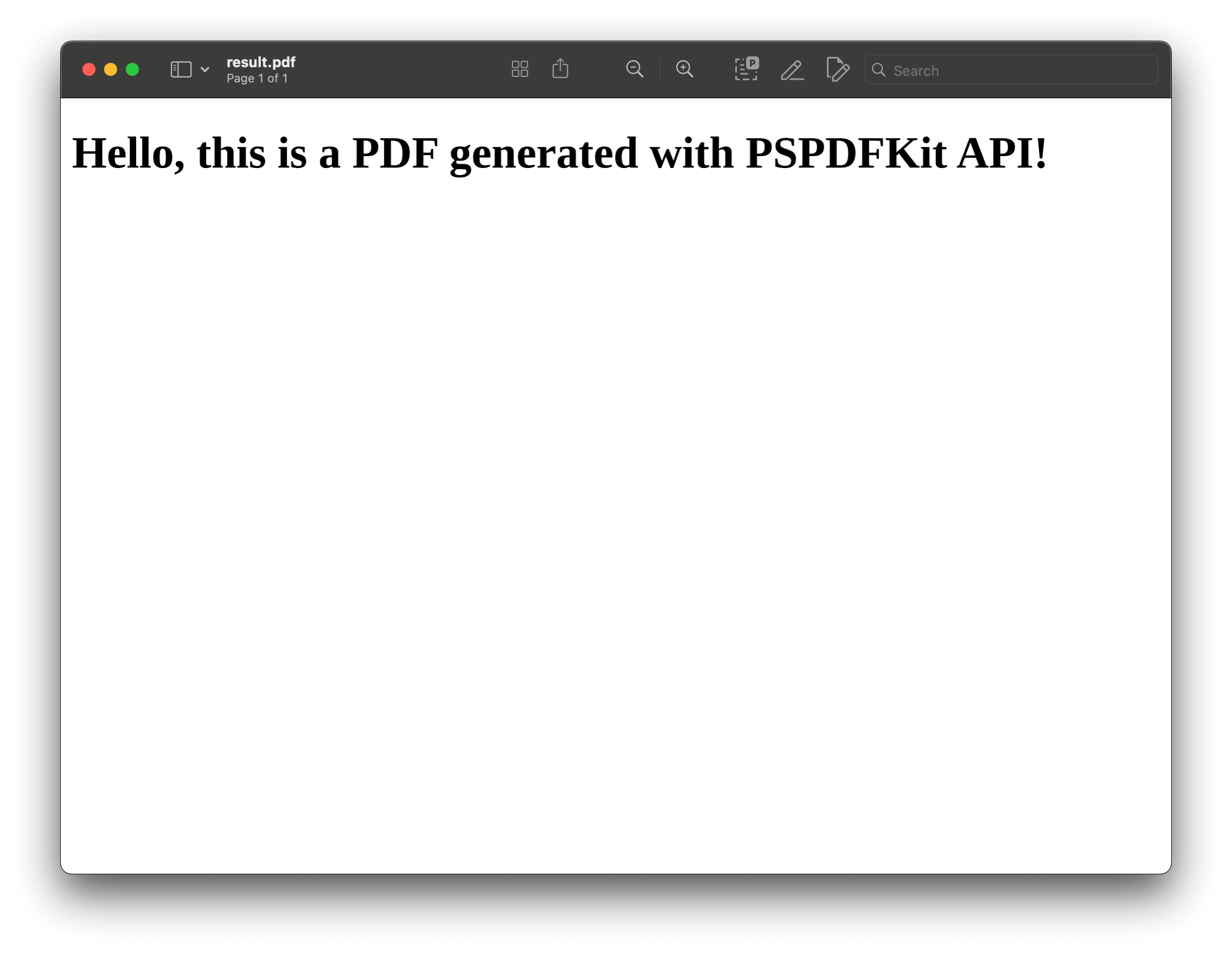Minimize the Preview window

point(111,69)
